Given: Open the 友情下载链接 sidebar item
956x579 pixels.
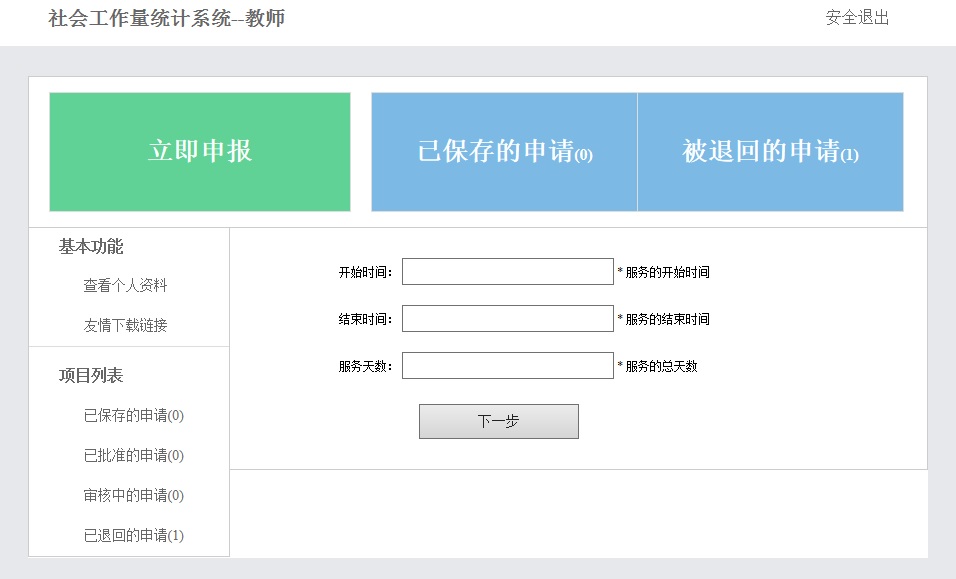Looking at the screenshot, I should click(x=125, y=325).
